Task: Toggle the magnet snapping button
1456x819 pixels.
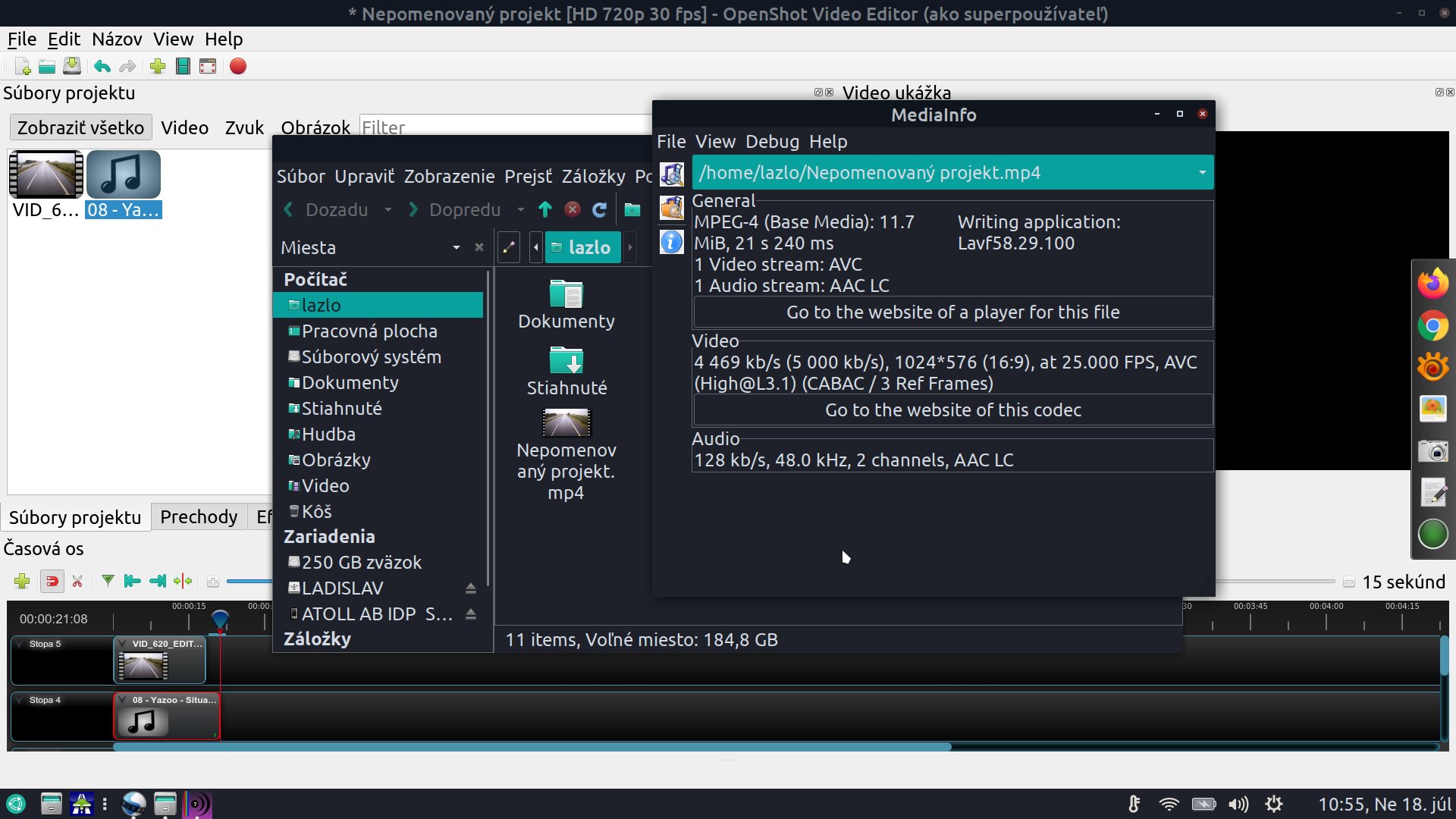Action: coord(52,582)
